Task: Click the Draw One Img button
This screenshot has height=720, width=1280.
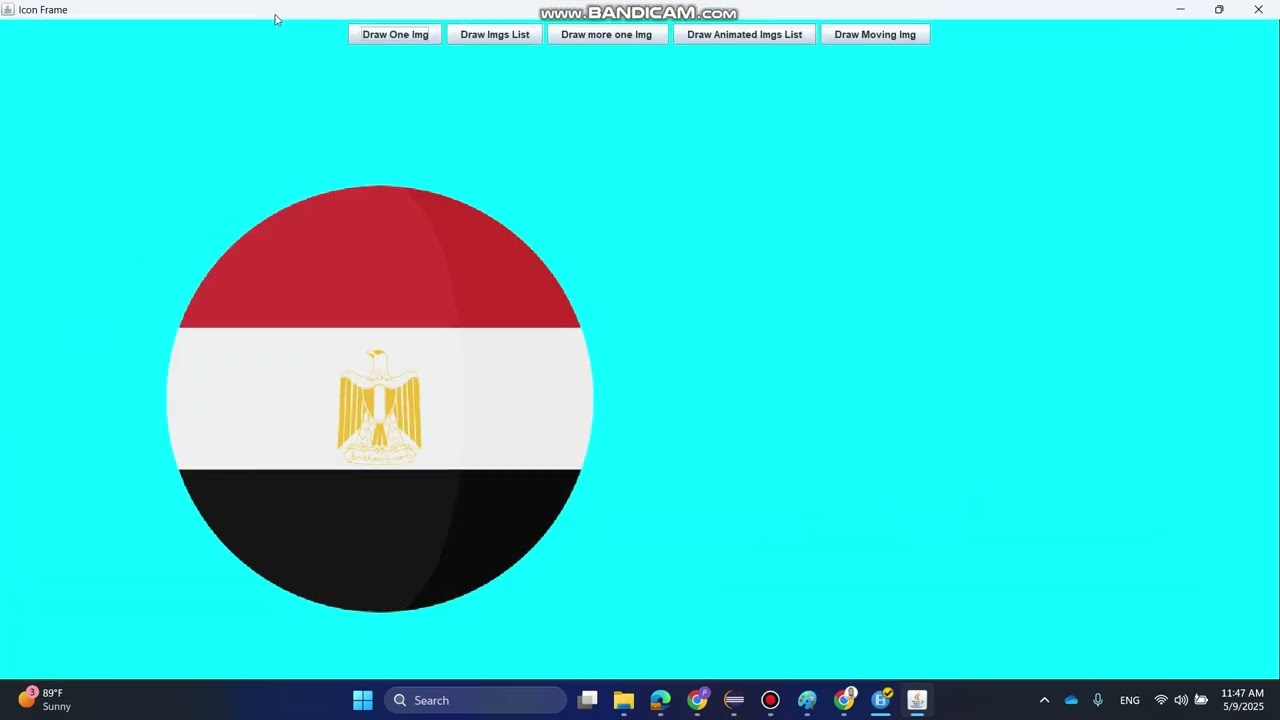Action: 395,34
